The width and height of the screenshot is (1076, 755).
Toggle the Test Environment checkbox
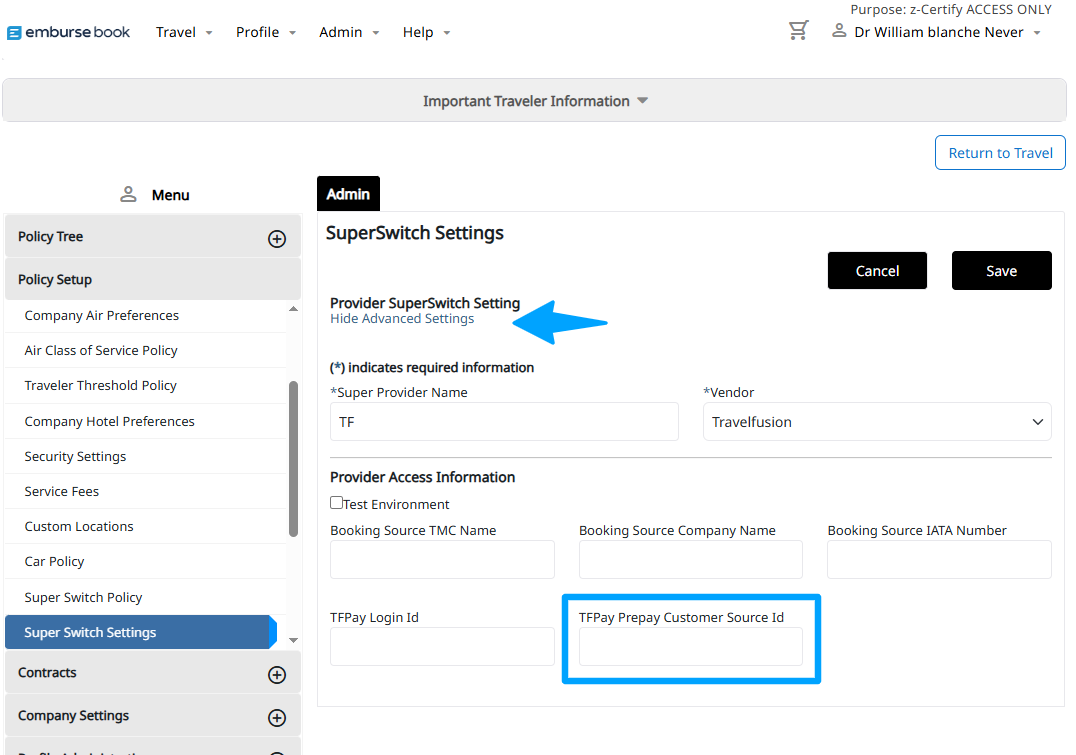336,502
